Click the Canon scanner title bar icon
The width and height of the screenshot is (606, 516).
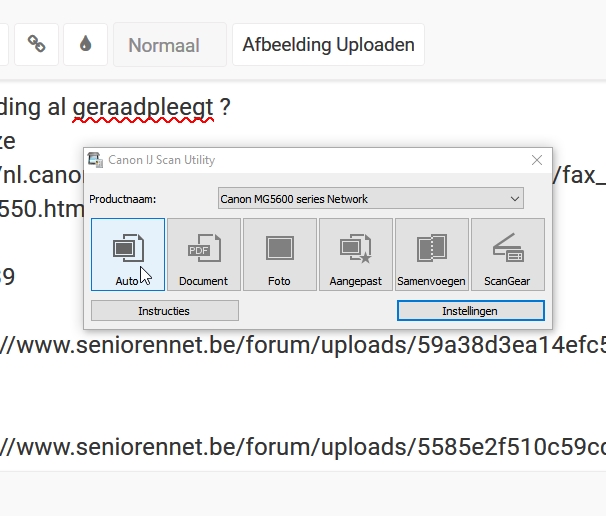click(96, 160)
